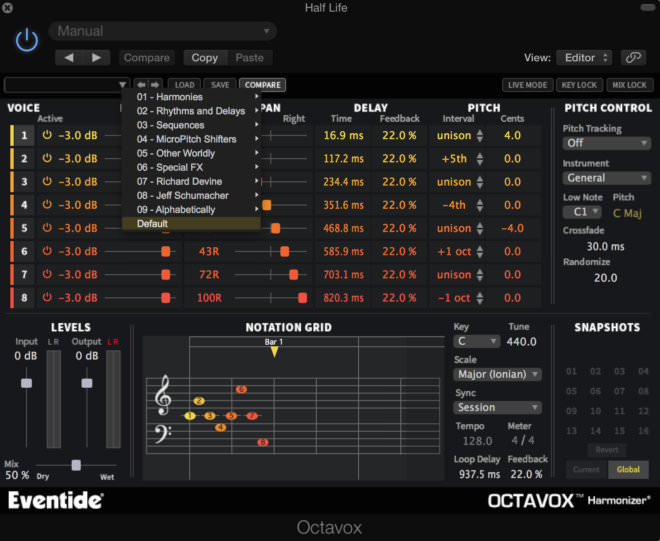Viewport: 660px width, 541px height.
Task: Click the sidechain link icon button
Action: tap(633, 58)
